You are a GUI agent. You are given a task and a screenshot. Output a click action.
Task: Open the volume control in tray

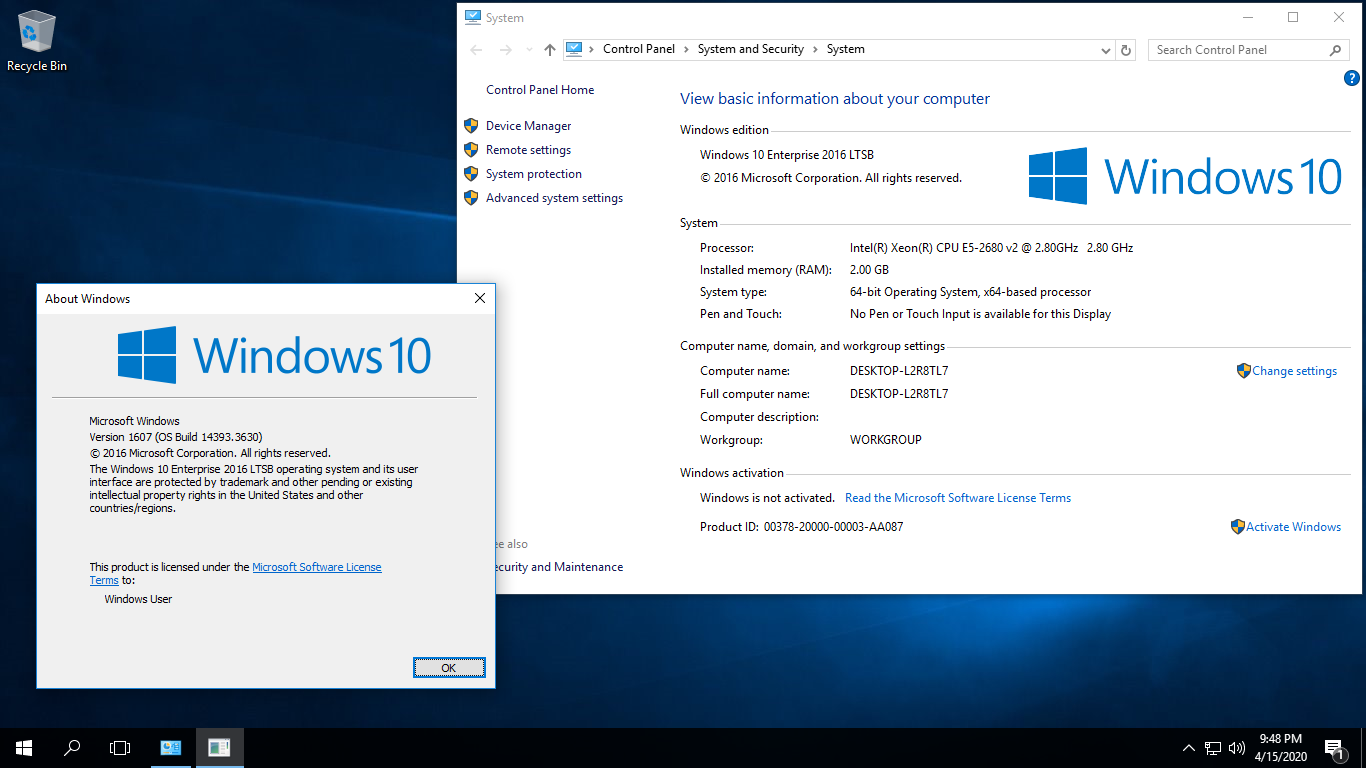[x=1237, y=748]
